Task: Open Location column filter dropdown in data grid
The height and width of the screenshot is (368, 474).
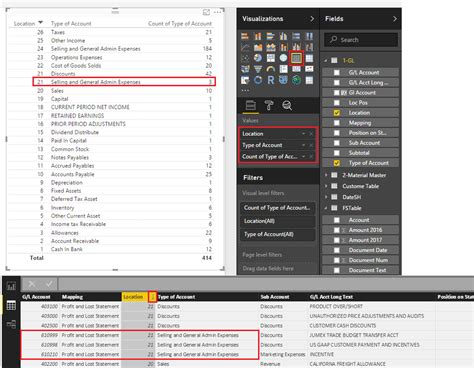Action: coord(152,297)
